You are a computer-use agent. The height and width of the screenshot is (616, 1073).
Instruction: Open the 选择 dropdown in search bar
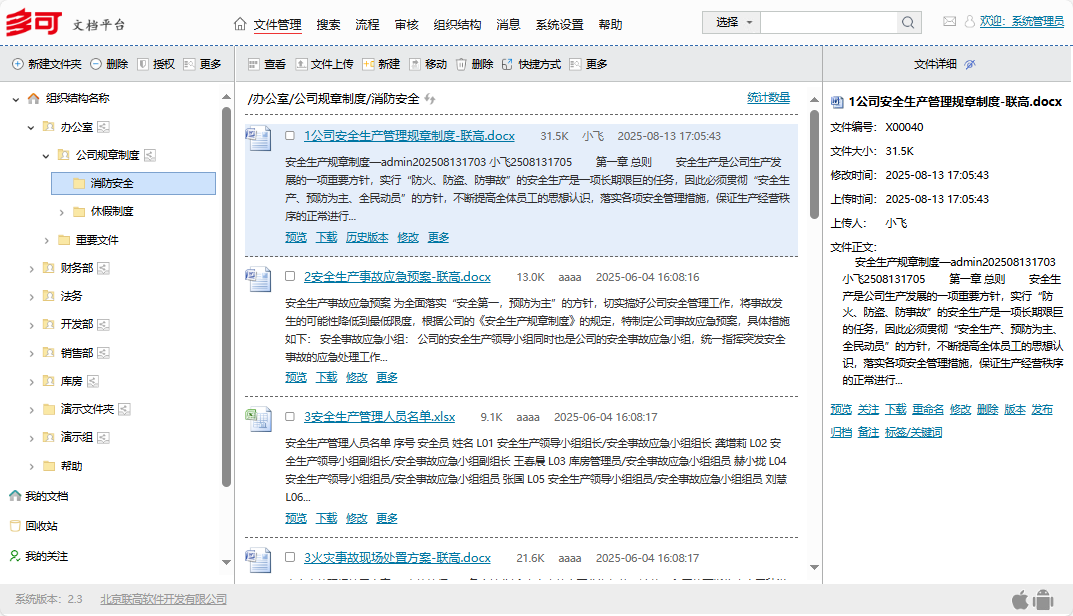[731, 23]
